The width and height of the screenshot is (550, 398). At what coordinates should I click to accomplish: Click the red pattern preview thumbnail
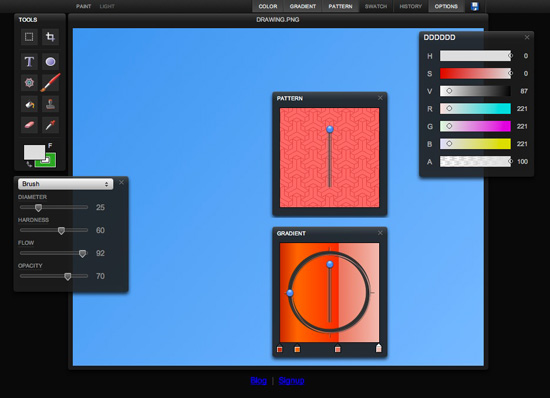(329, 157)
